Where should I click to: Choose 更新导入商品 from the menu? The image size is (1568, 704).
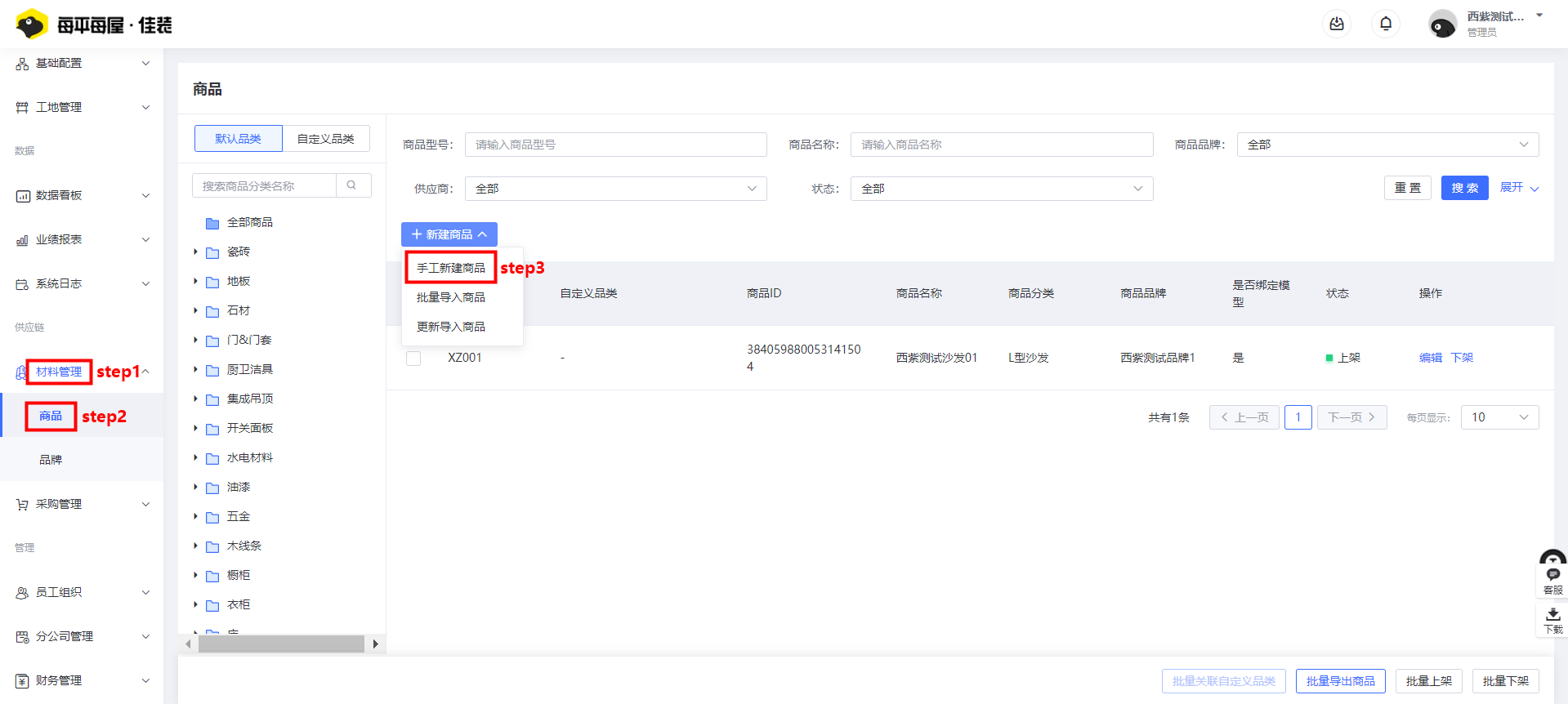(x=451, y=327)
